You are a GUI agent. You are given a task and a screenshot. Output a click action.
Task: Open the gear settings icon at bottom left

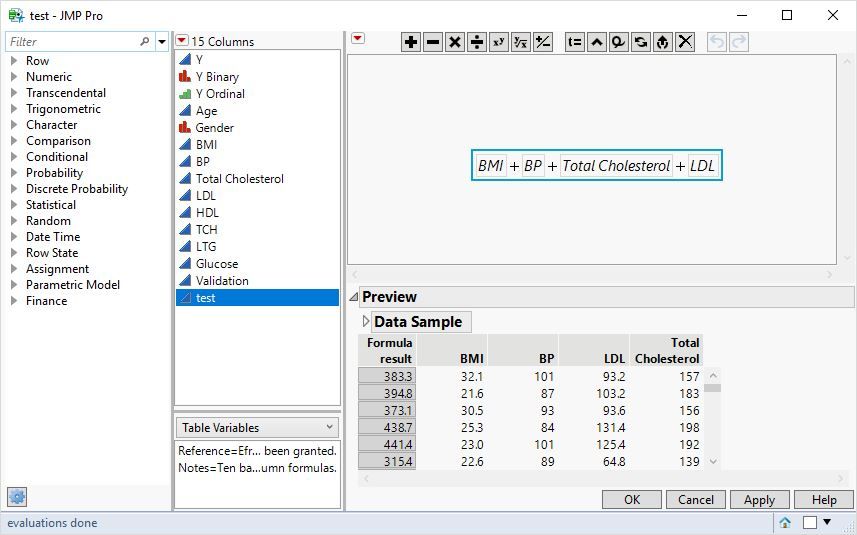(x=17, y=497)
